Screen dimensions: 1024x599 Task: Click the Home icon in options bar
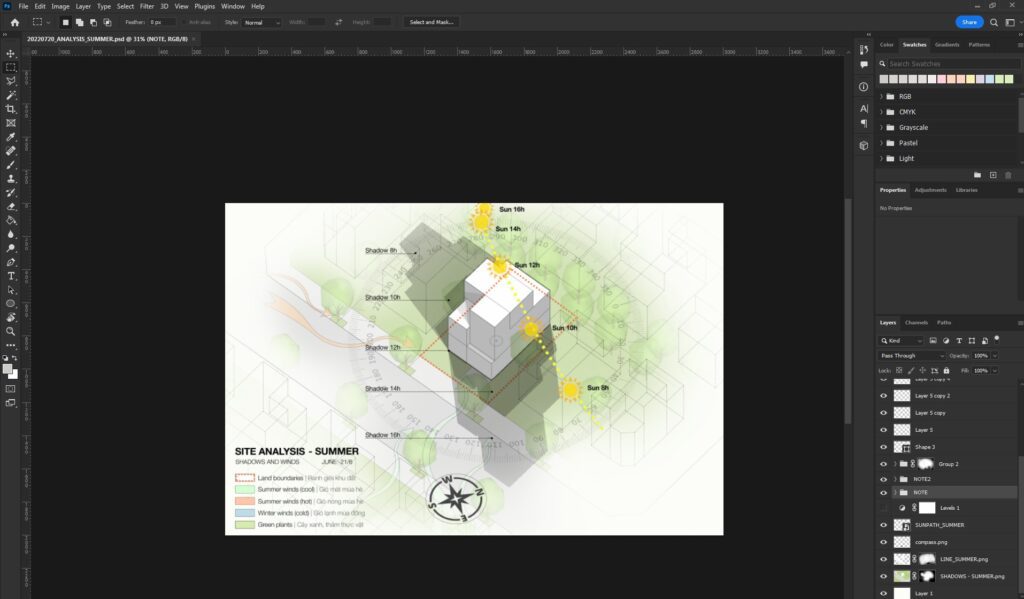(14, 22)
